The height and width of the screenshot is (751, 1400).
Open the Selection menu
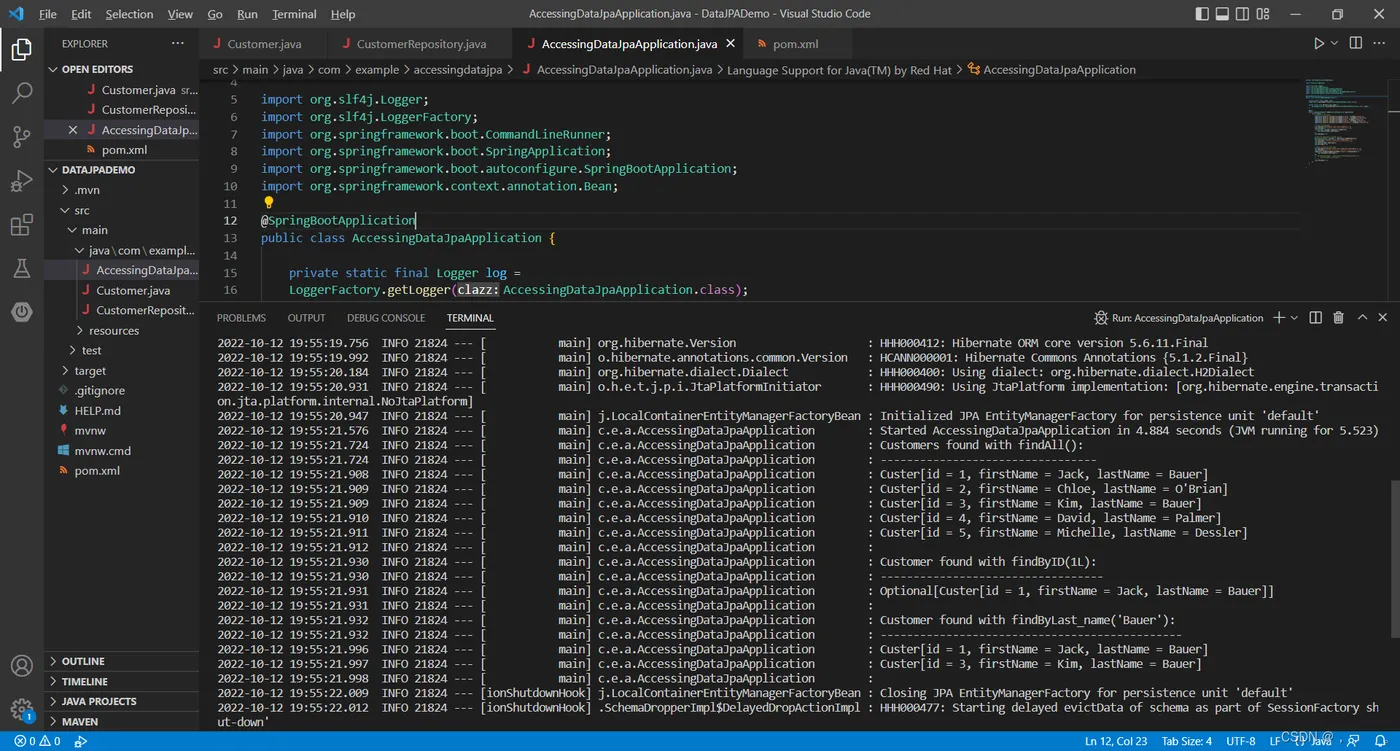coord(129,14)
